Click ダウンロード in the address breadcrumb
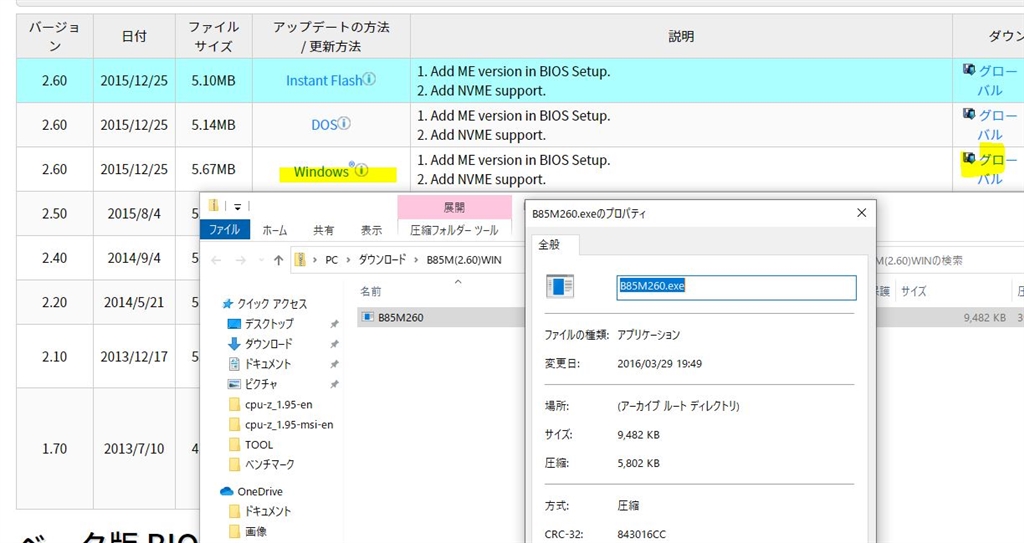The width and height of the screenshot is (1024, 543). [x=382, y=260]
